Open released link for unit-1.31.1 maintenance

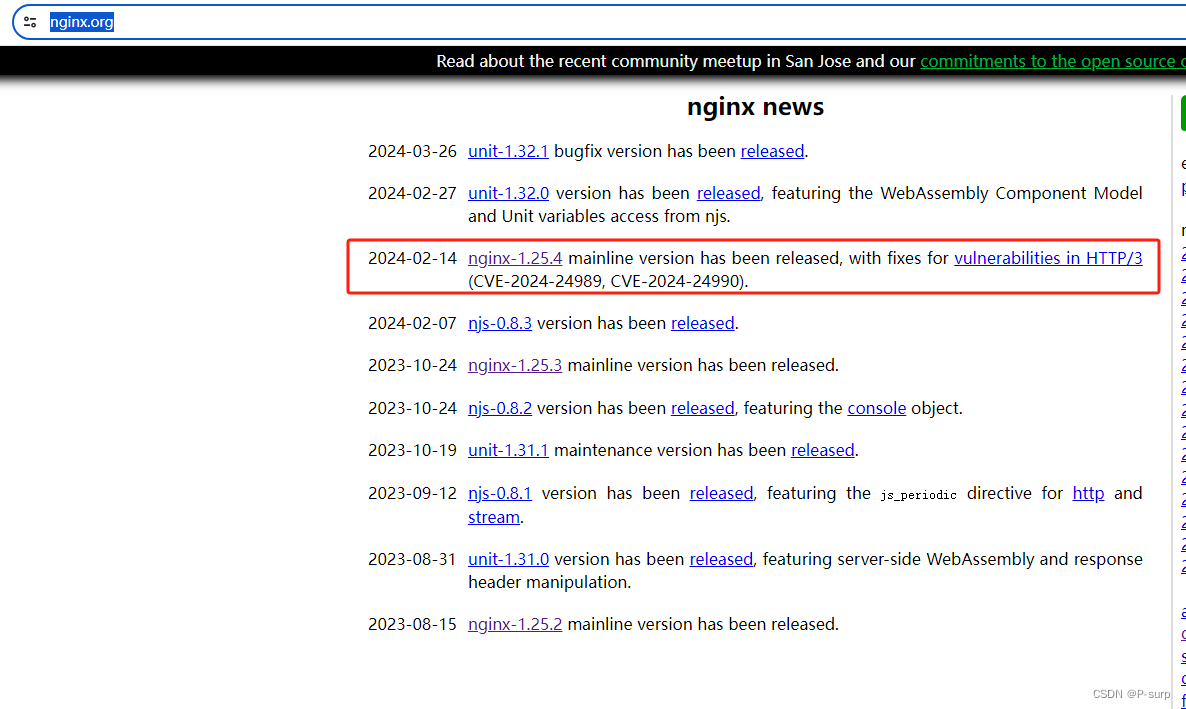[x=822, y=450]
